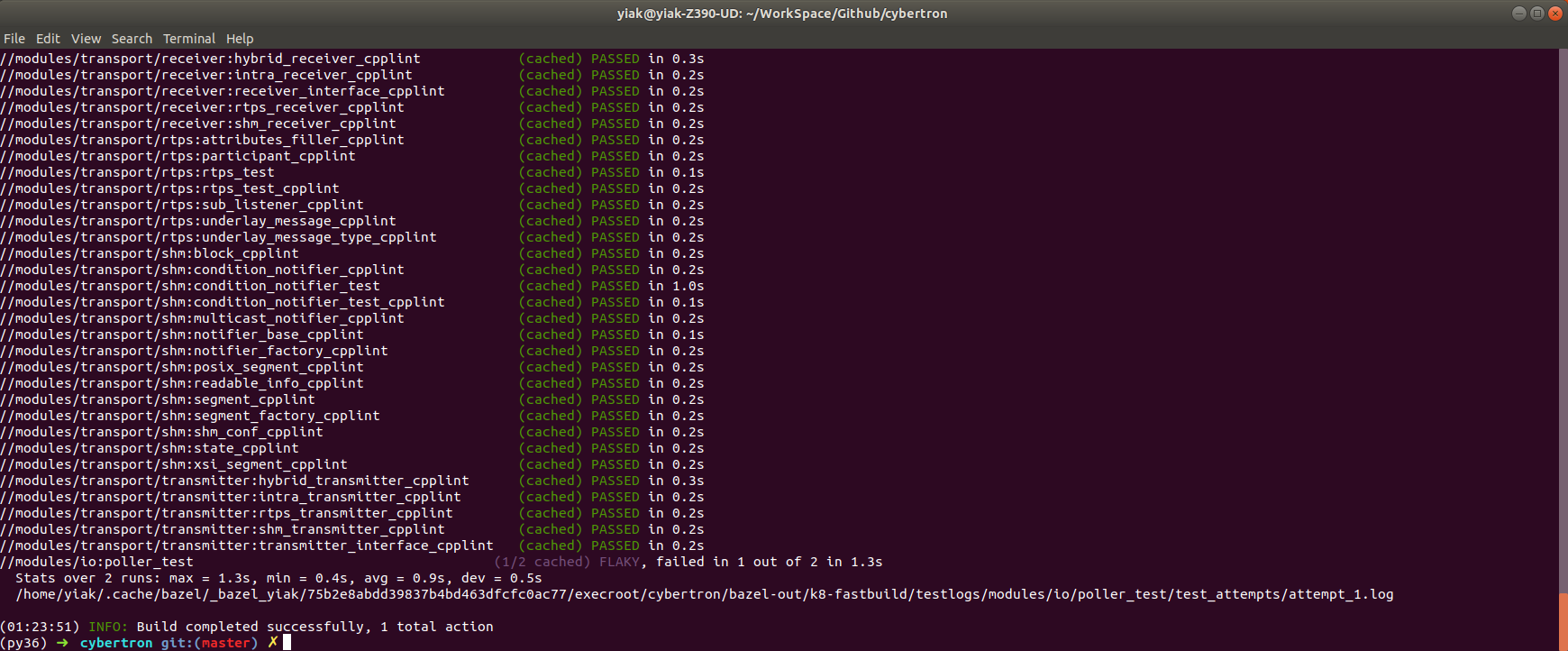This screenshot has height=651, width=1568.
Task: Click the FLAKY status word
Action: coord(619,562)
